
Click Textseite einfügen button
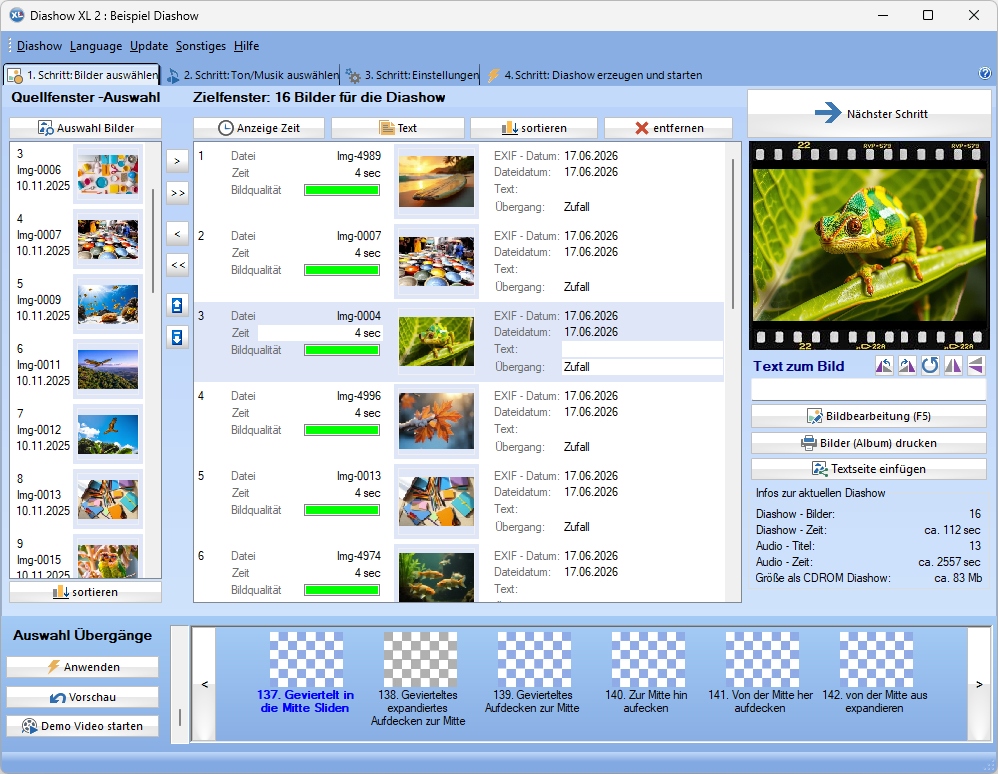coord(869,469)
